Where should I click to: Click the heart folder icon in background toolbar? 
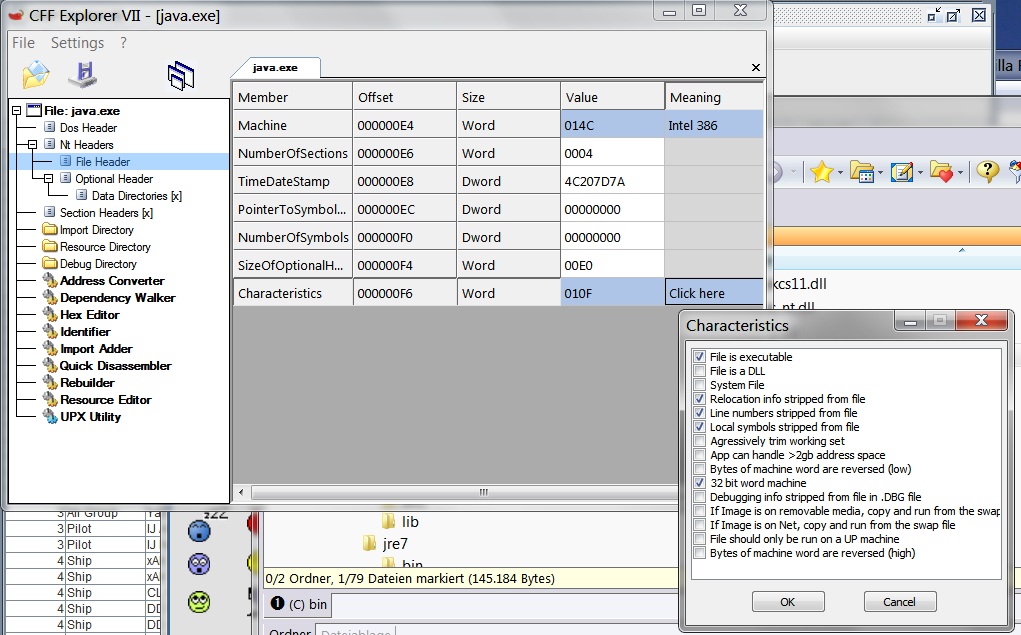coord(941,172)
